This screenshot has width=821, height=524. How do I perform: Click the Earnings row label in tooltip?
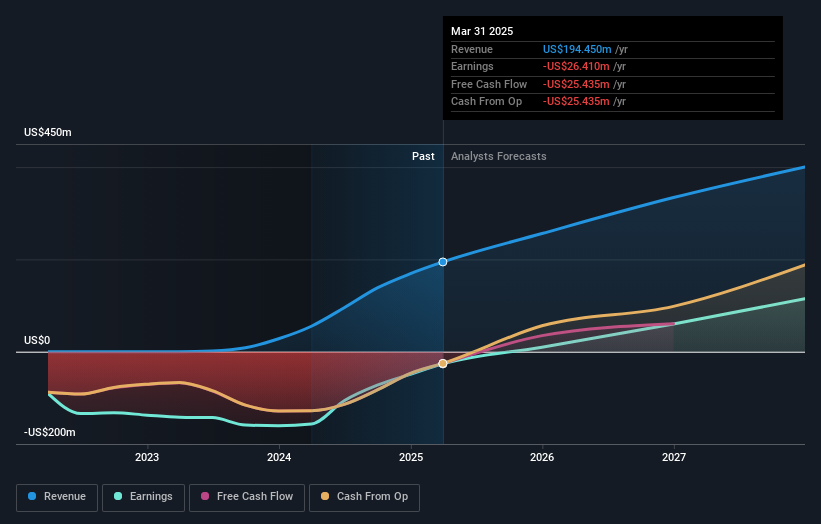point(472,66)
